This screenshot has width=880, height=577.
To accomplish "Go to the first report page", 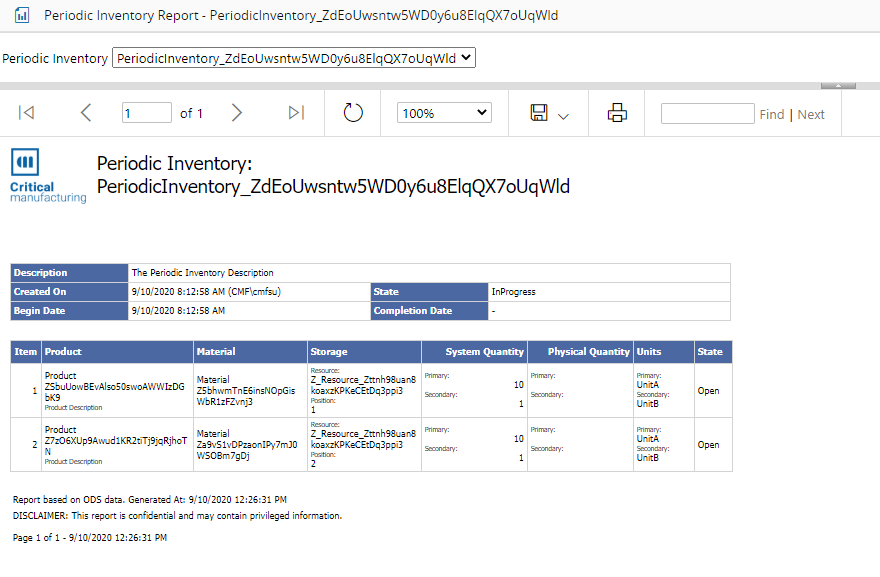I will tap(27, 113).
